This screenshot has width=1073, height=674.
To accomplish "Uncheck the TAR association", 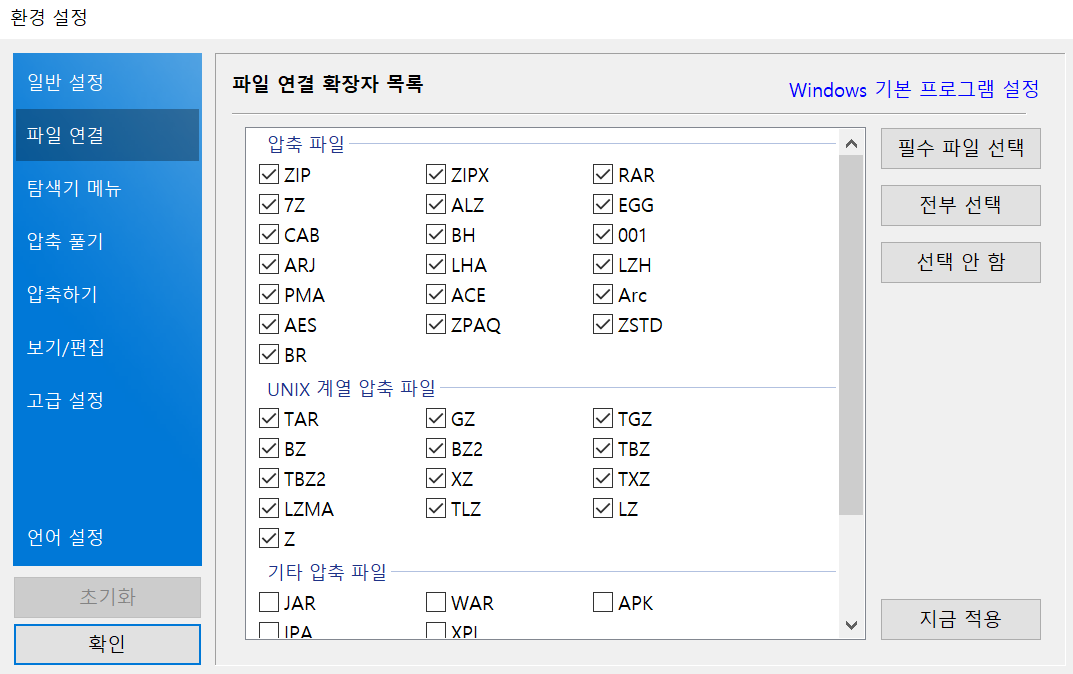I will point(268,418).
